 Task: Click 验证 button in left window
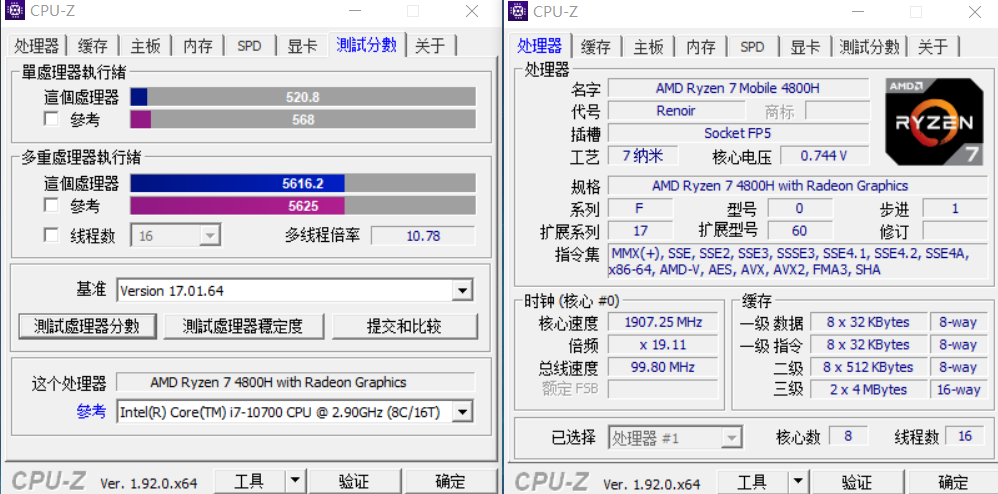[x=353, y=481]
